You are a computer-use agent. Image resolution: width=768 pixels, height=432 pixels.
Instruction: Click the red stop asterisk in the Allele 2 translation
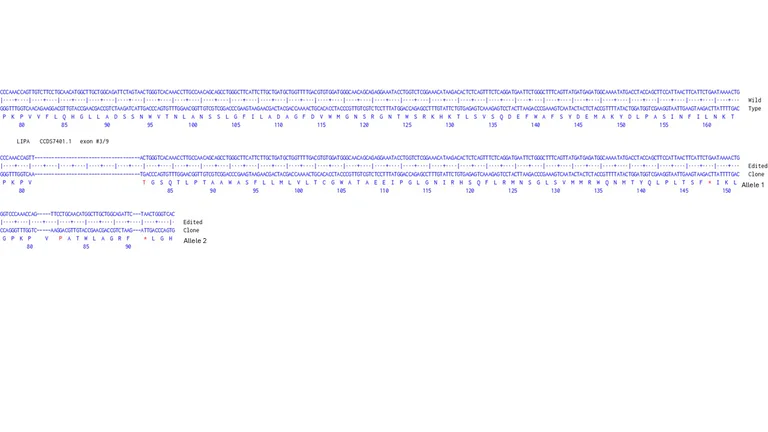145,239
